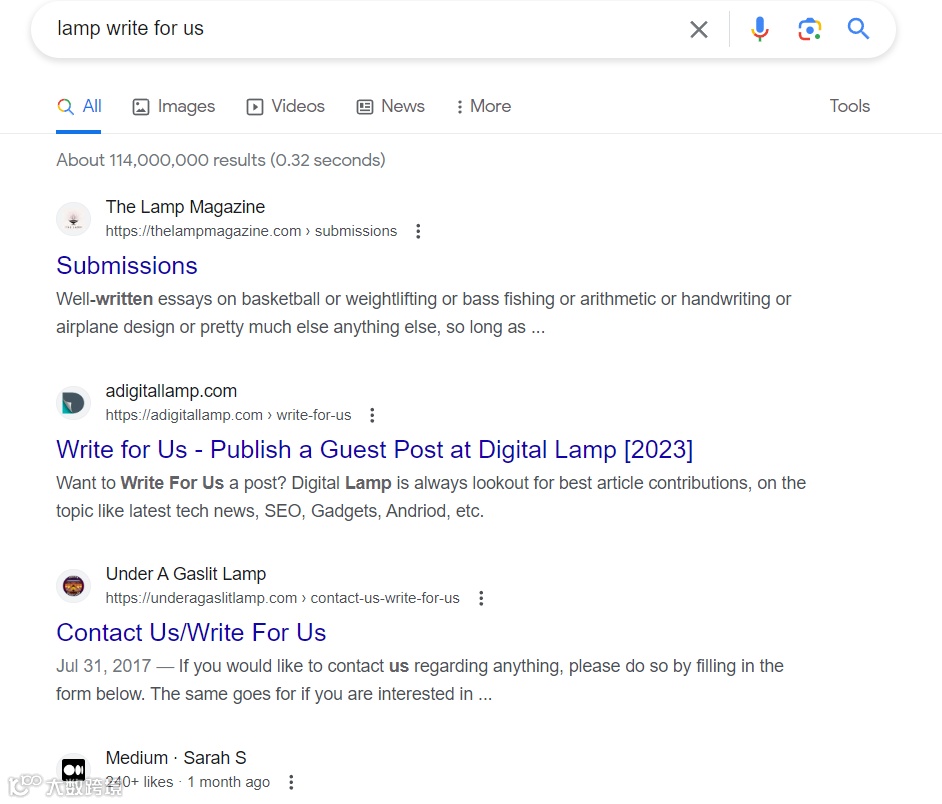Click the 'Jul 31, 2017' date snippet
This screenshot has width=942, height=804.
pos(103,666)
